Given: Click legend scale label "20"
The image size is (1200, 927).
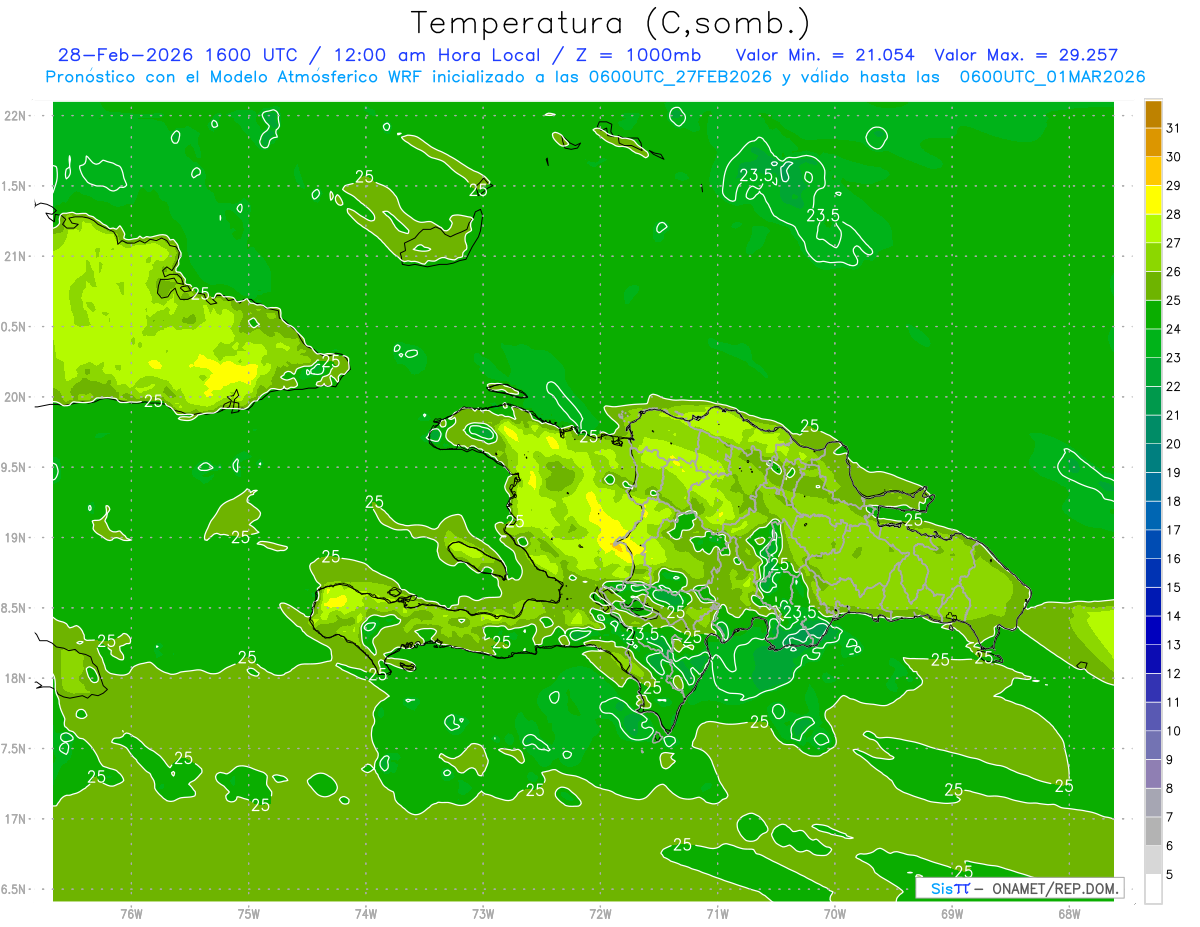Looking at the screenshot, I should coord(1174,444).
